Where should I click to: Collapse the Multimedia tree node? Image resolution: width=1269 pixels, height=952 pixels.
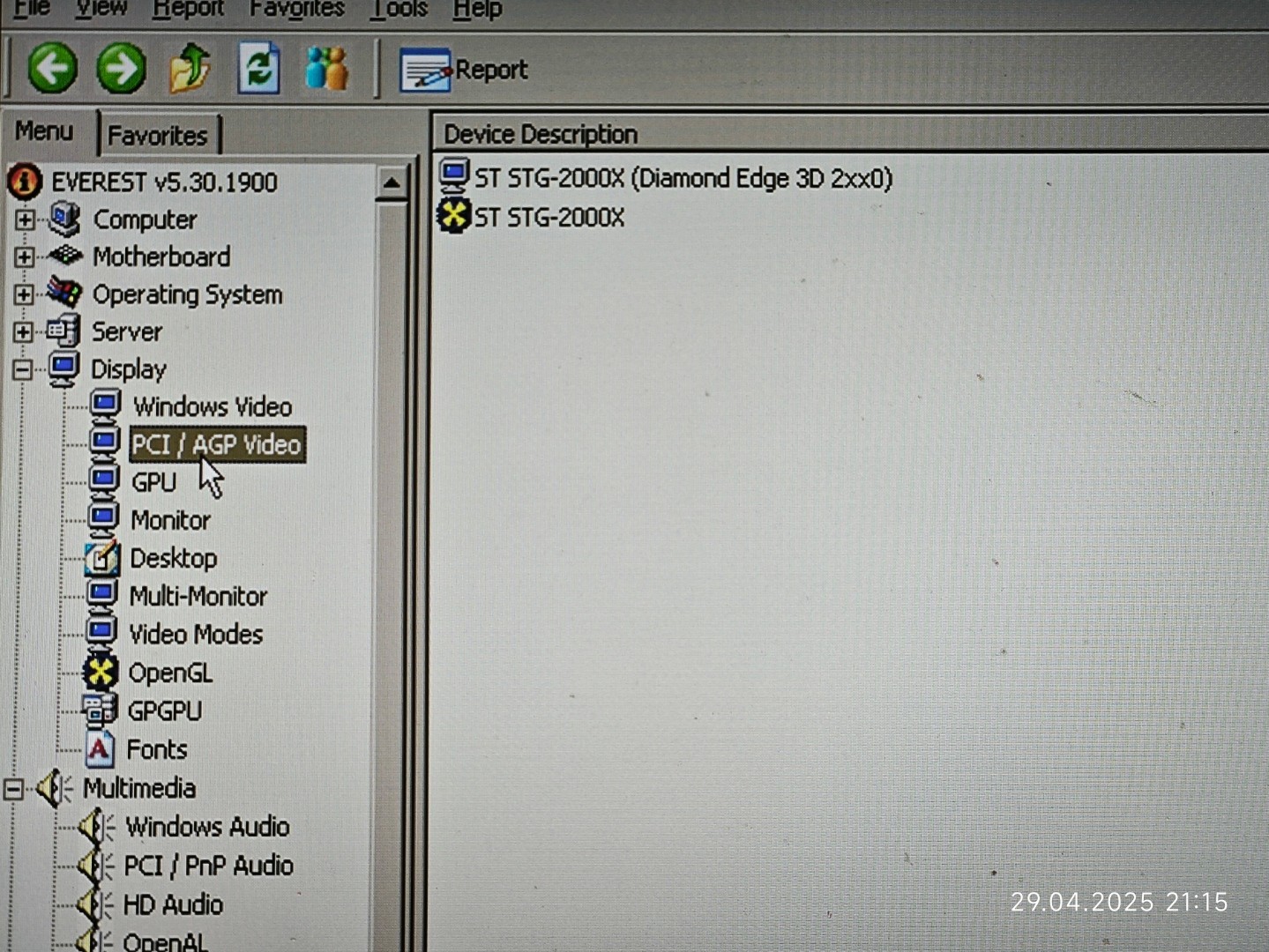tap(13, 789)
